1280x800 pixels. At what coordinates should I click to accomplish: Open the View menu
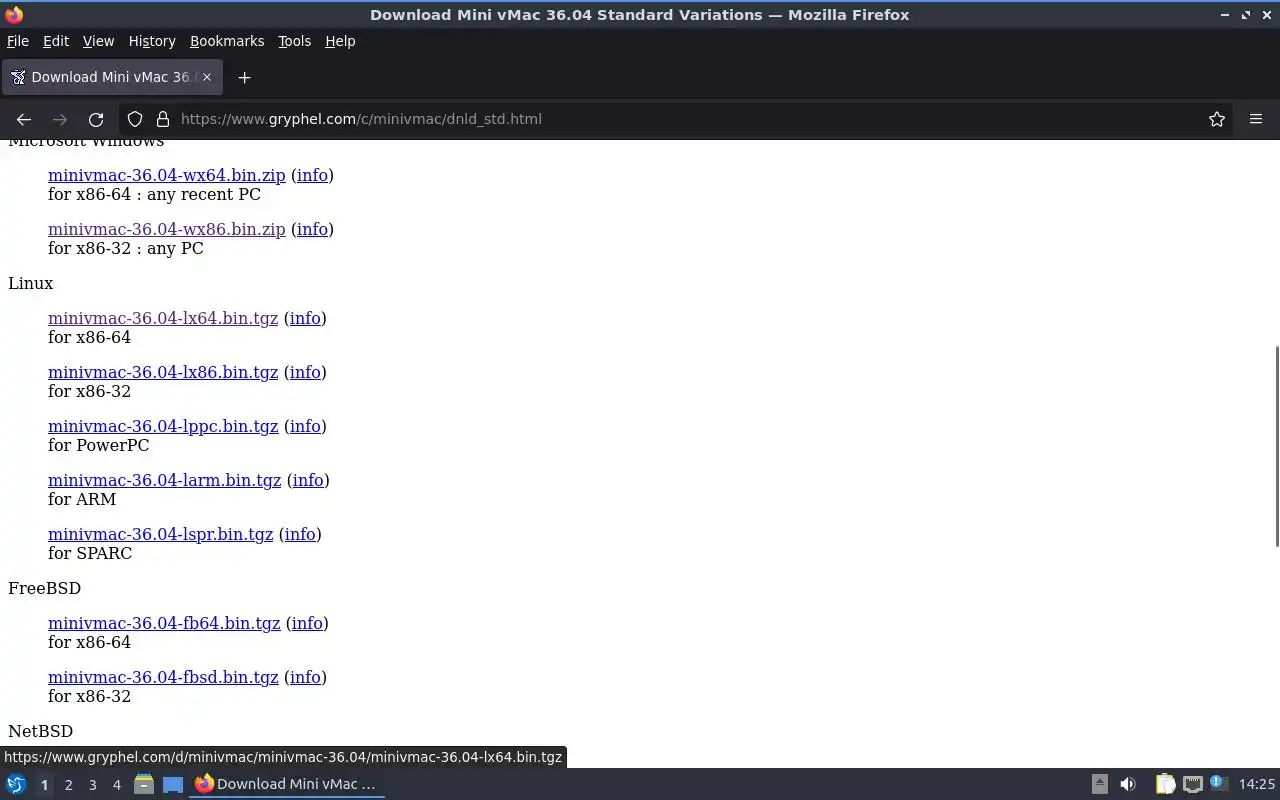[x=98, y=41]
